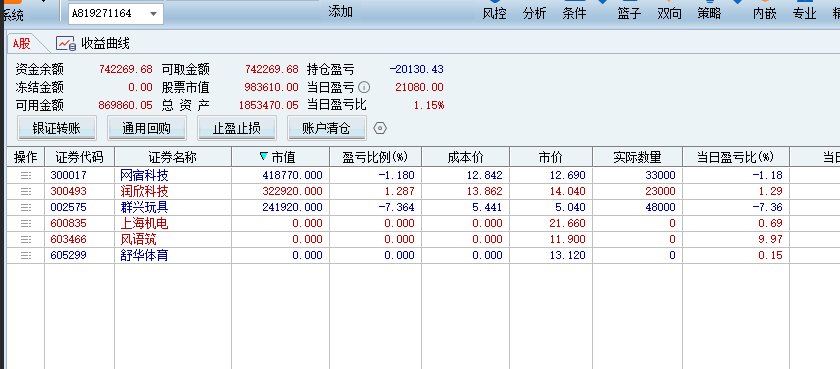Sort by 实际数量 column header
The image size is (840, 369).
point(637,157)
